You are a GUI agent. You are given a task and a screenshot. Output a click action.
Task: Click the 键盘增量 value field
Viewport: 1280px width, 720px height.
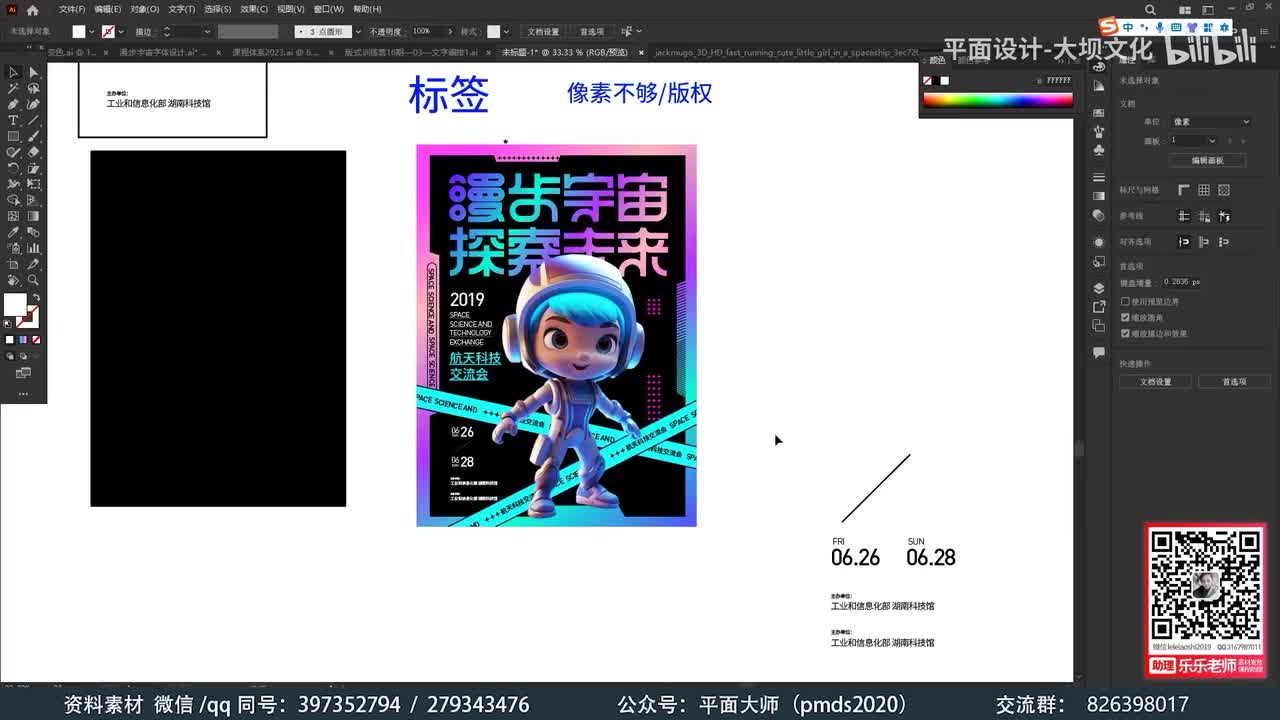pyautogui.click(x=1182, y=282)
